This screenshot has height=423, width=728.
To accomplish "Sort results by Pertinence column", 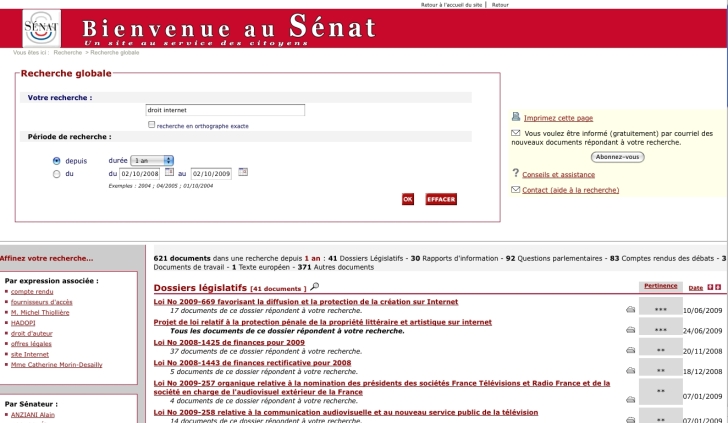I will pos(660,286).
